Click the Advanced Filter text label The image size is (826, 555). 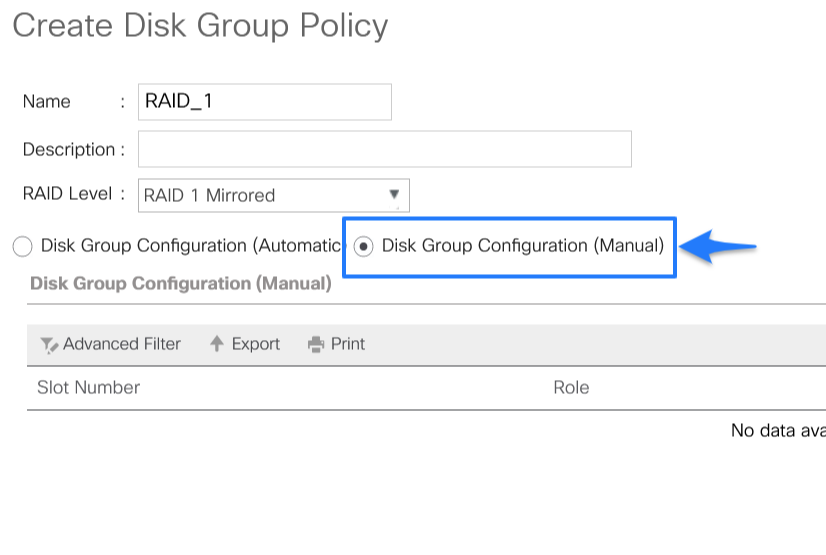tap(121, 344)
